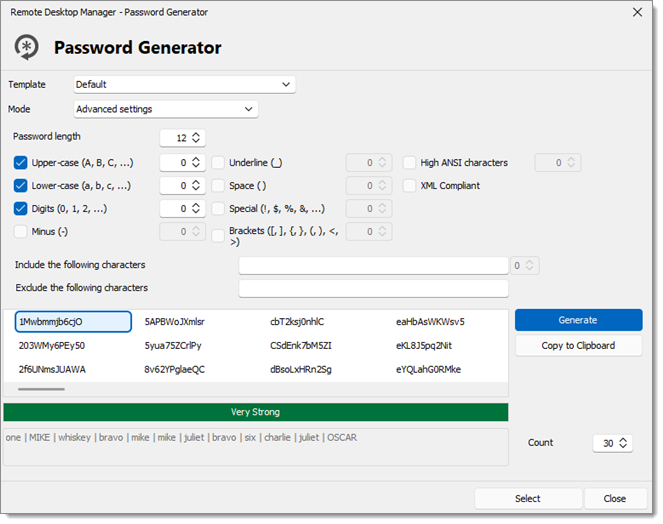663x524 pixels.
Task: Select password eYQLahG0RMke
Action: pos(428,369)
